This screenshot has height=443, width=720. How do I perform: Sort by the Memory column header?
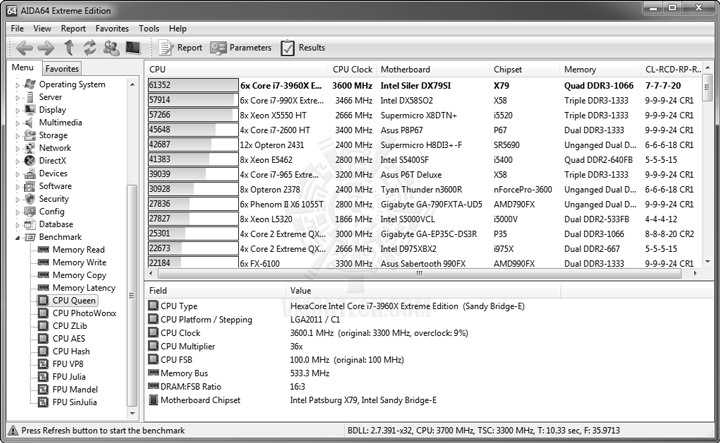click(x=600, y=69)
